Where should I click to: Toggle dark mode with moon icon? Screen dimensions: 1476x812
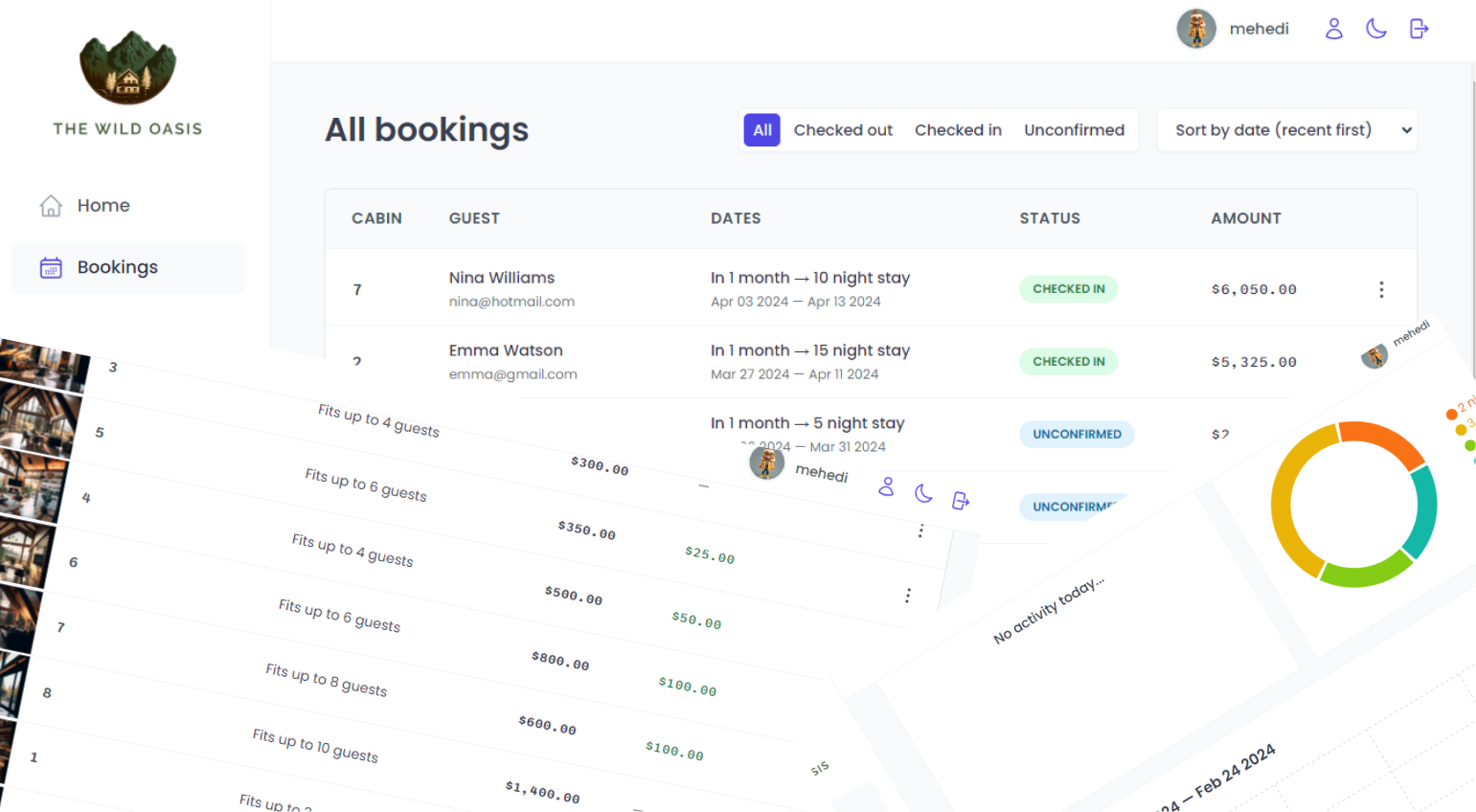[x=1375, y=29]
